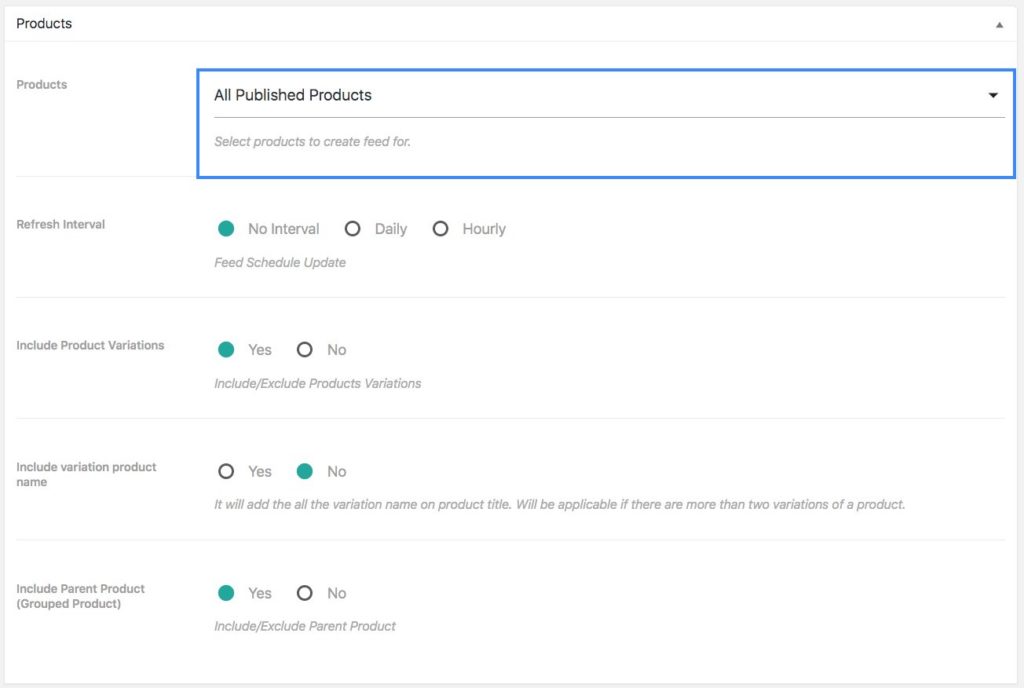
Task: Select Yes for Include Product Variations
Action: point(226,350)
